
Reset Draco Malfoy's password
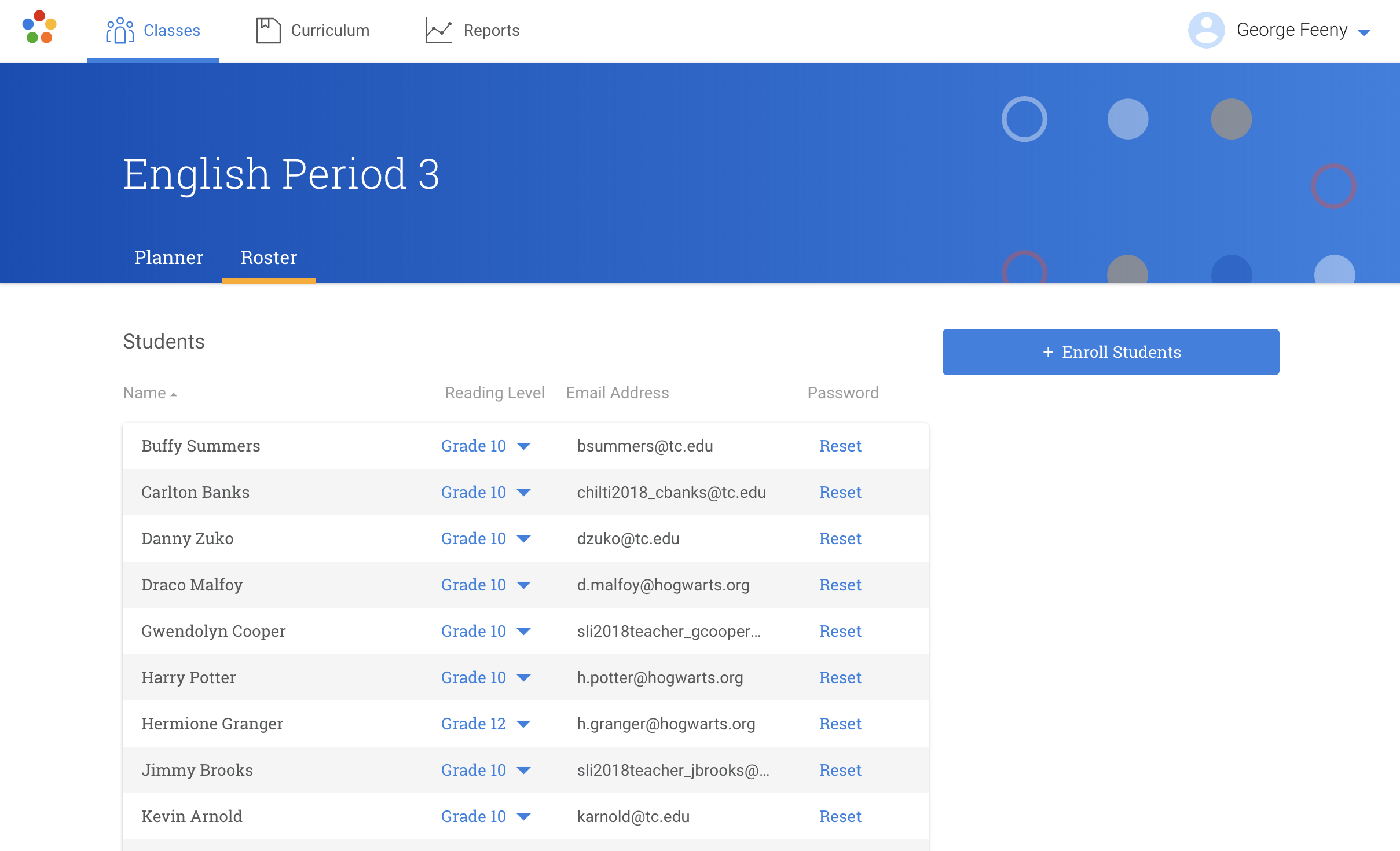[x=840, y=585]
